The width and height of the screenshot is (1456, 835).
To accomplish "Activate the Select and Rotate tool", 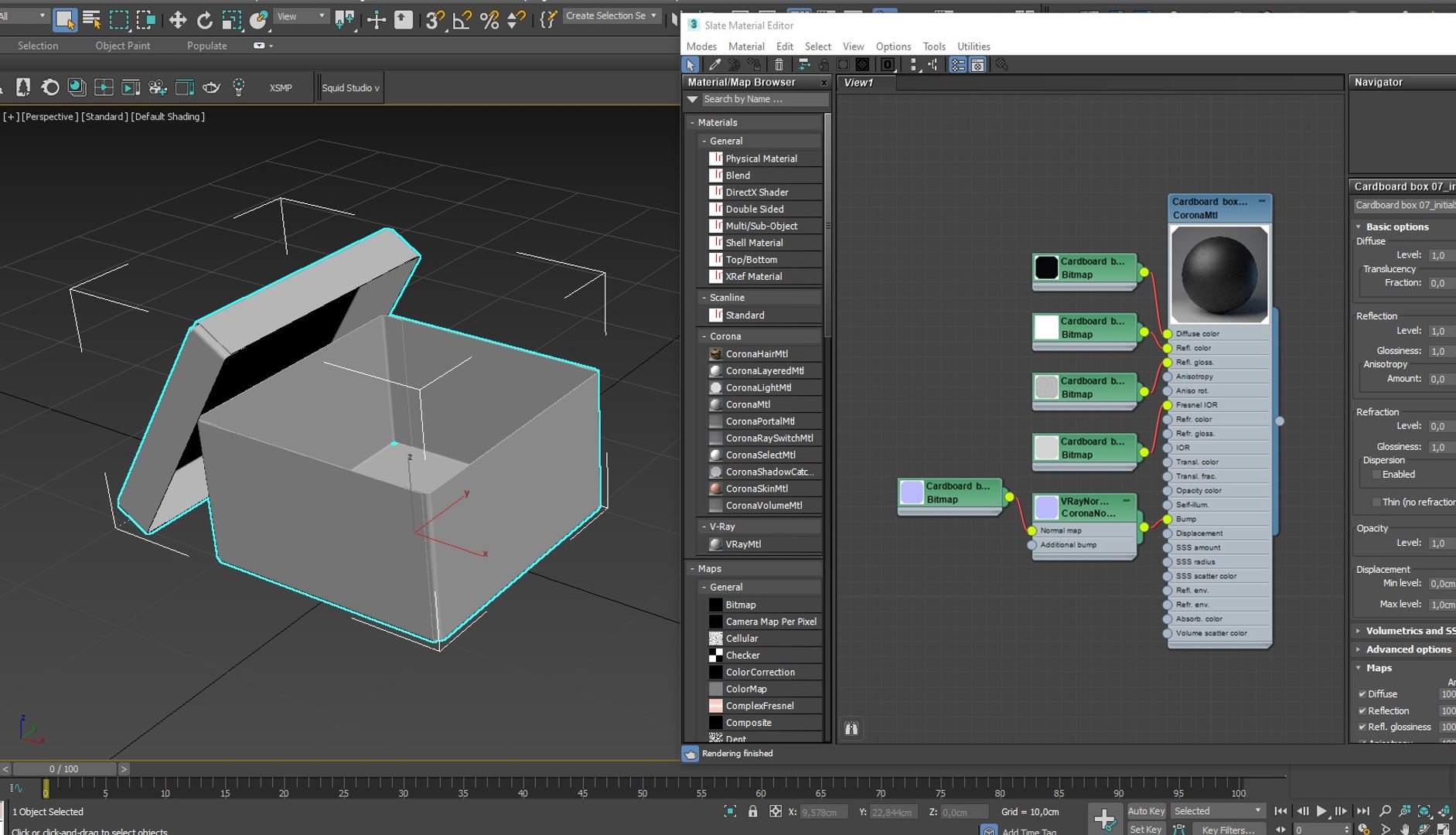I will (x=204, y=19).
